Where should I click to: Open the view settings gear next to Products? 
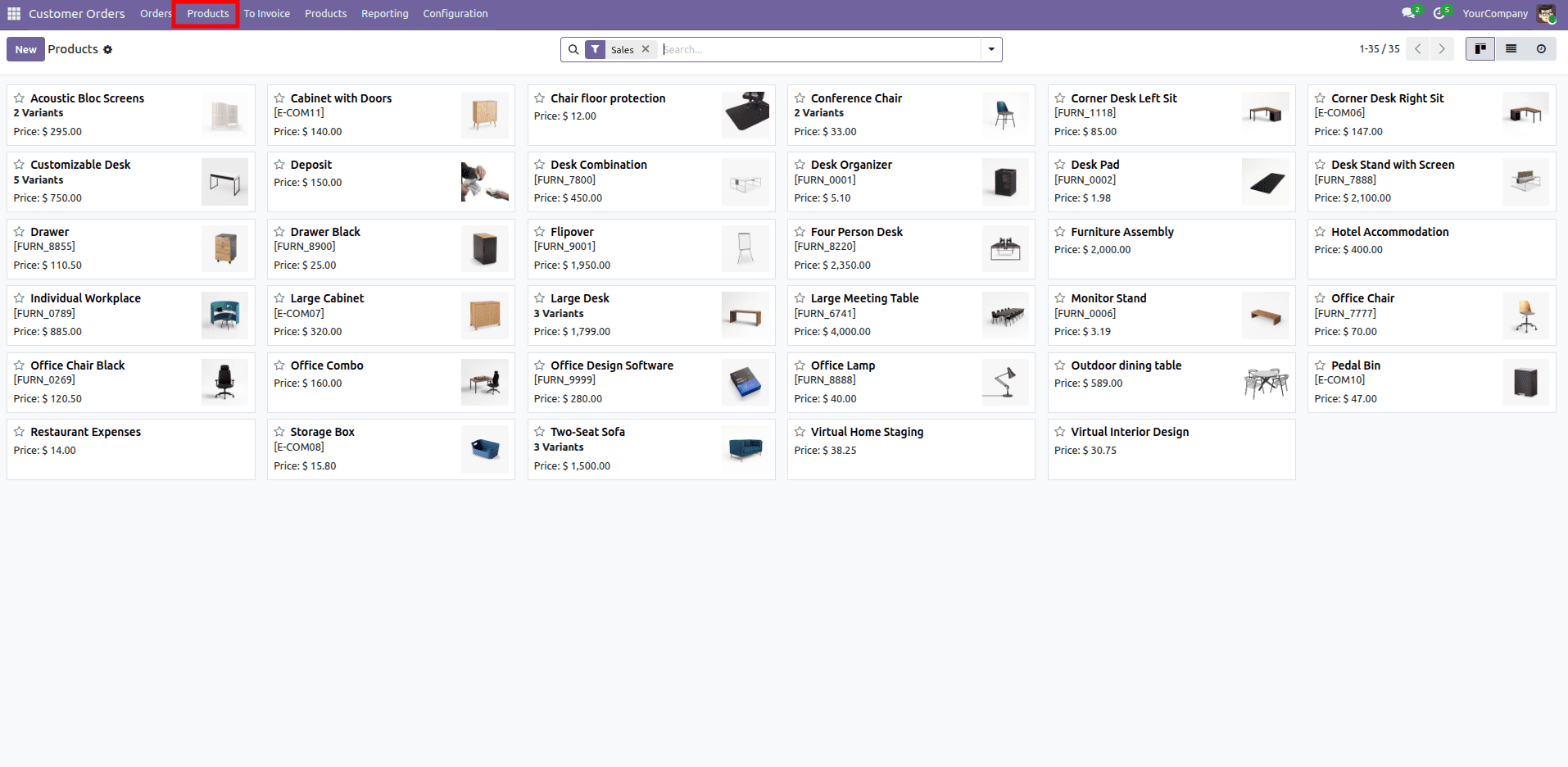point(107,49)
